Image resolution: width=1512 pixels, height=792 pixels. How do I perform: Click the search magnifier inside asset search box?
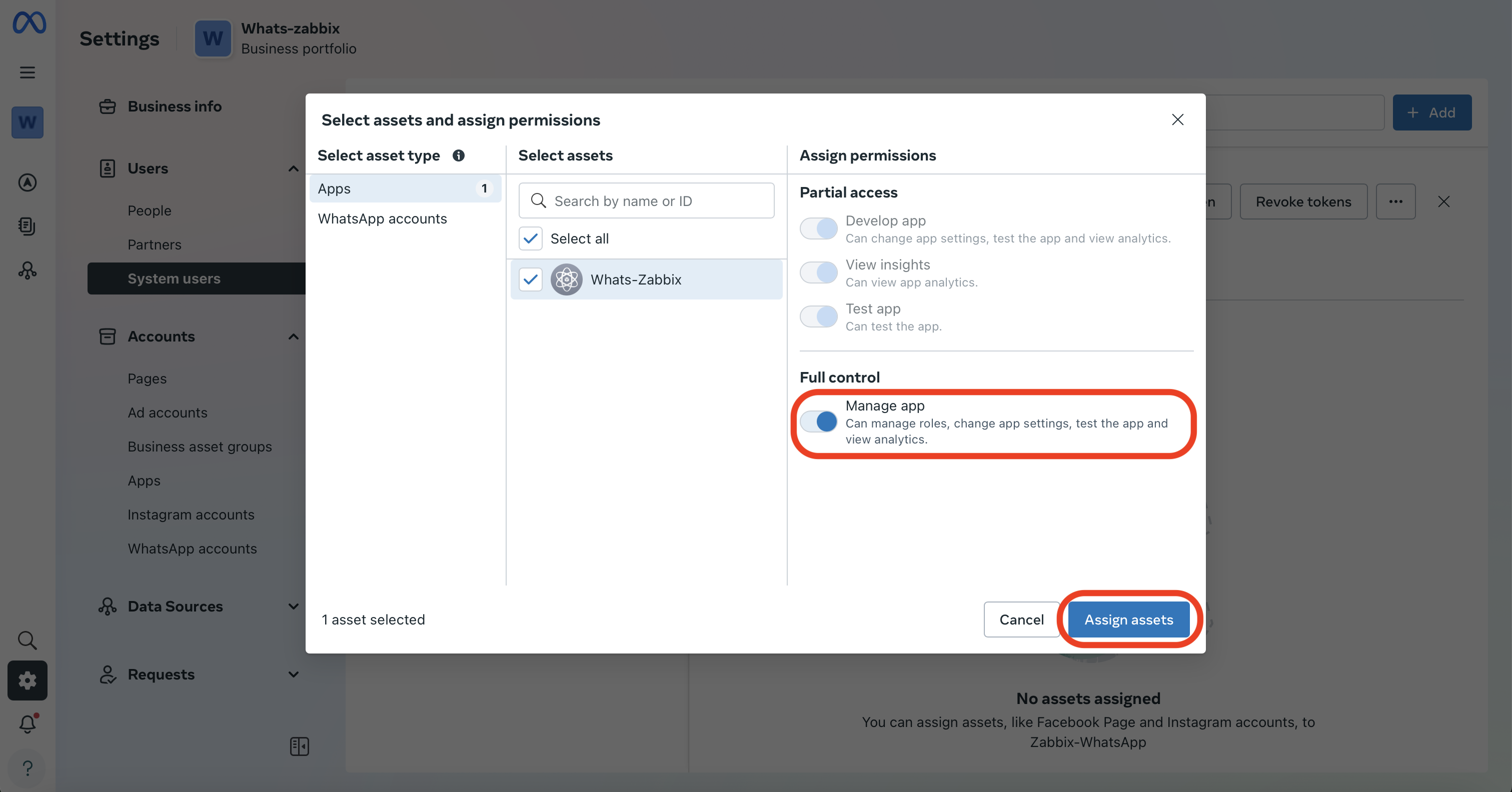coord(538,200)
